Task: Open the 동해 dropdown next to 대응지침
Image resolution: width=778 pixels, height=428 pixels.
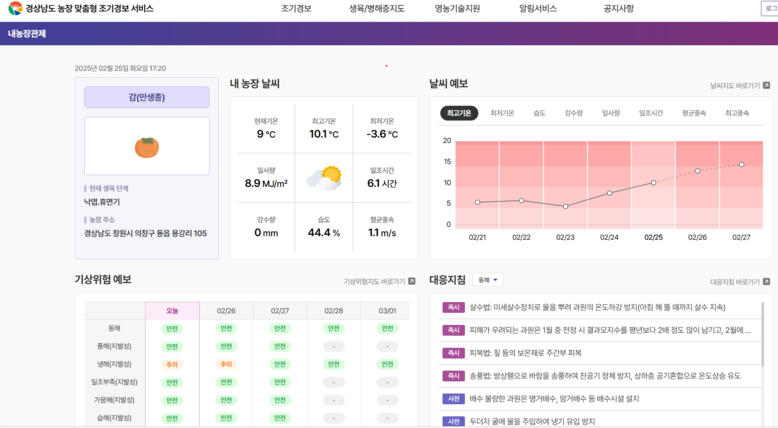Action: coord(488,281)
